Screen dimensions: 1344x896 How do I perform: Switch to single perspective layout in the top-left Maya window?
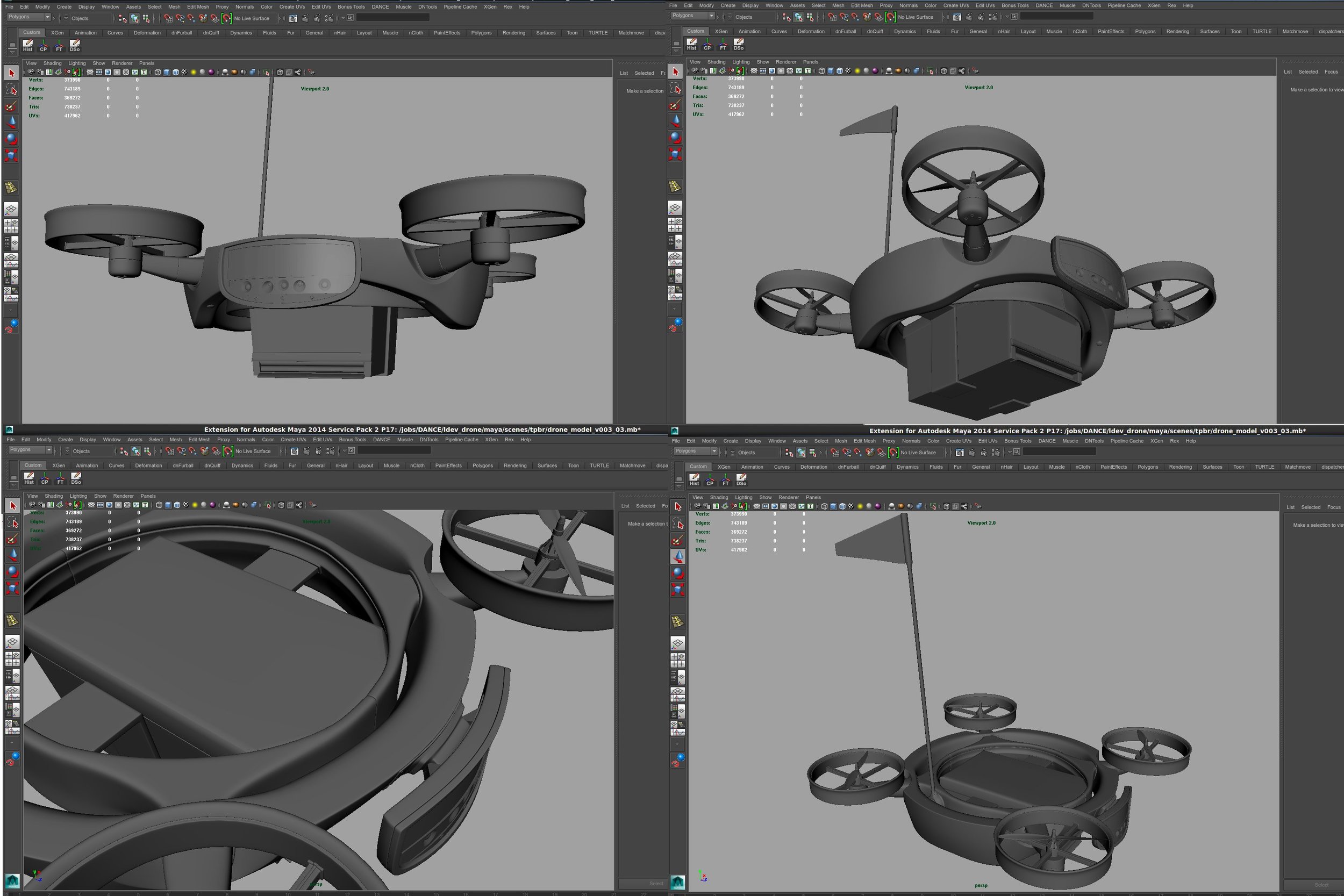coord(11,209)
